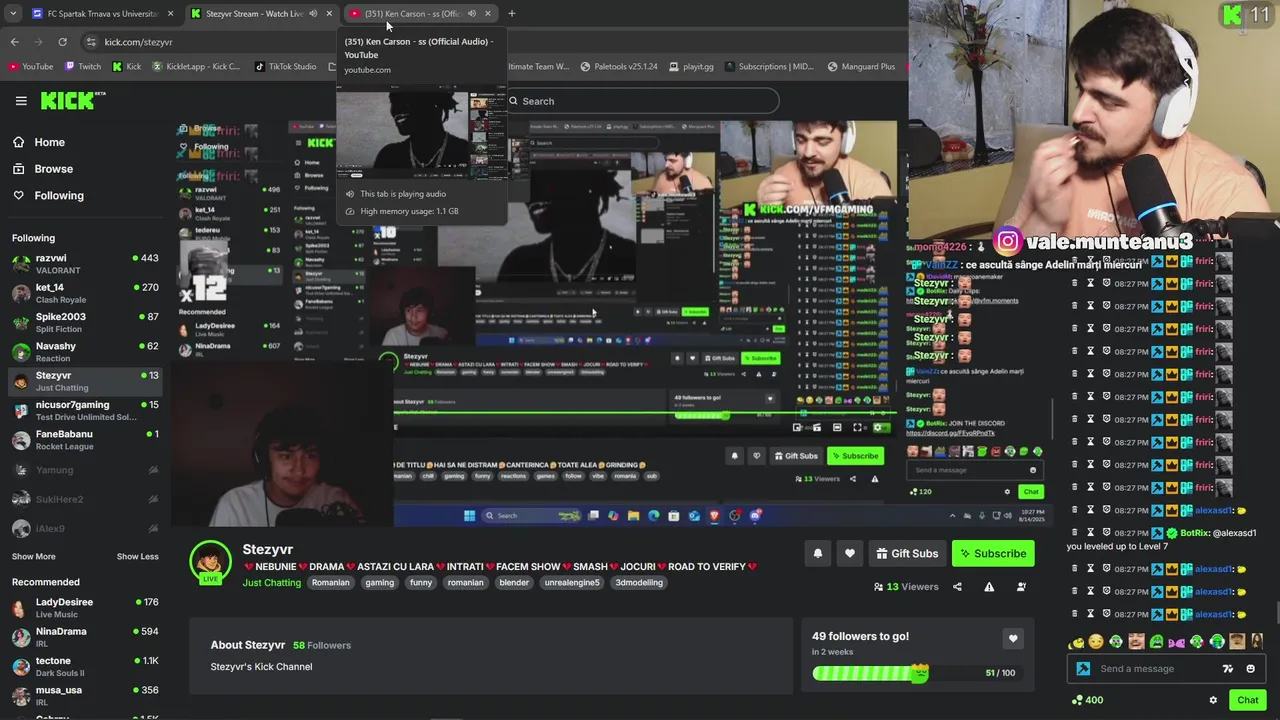Viewport: 1280px width, 720px height.
Task: Select the unrealengine5 tag
Action: pos(572,583)
